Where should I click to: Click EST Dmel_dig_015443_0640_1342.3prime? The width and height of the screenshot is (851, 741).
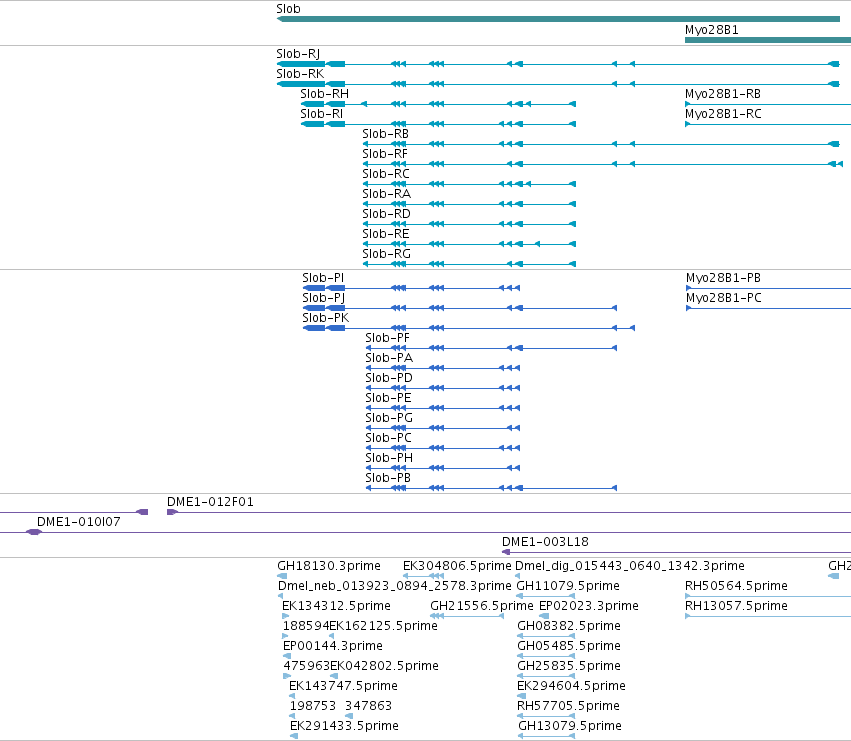click(x=630, y=566)
